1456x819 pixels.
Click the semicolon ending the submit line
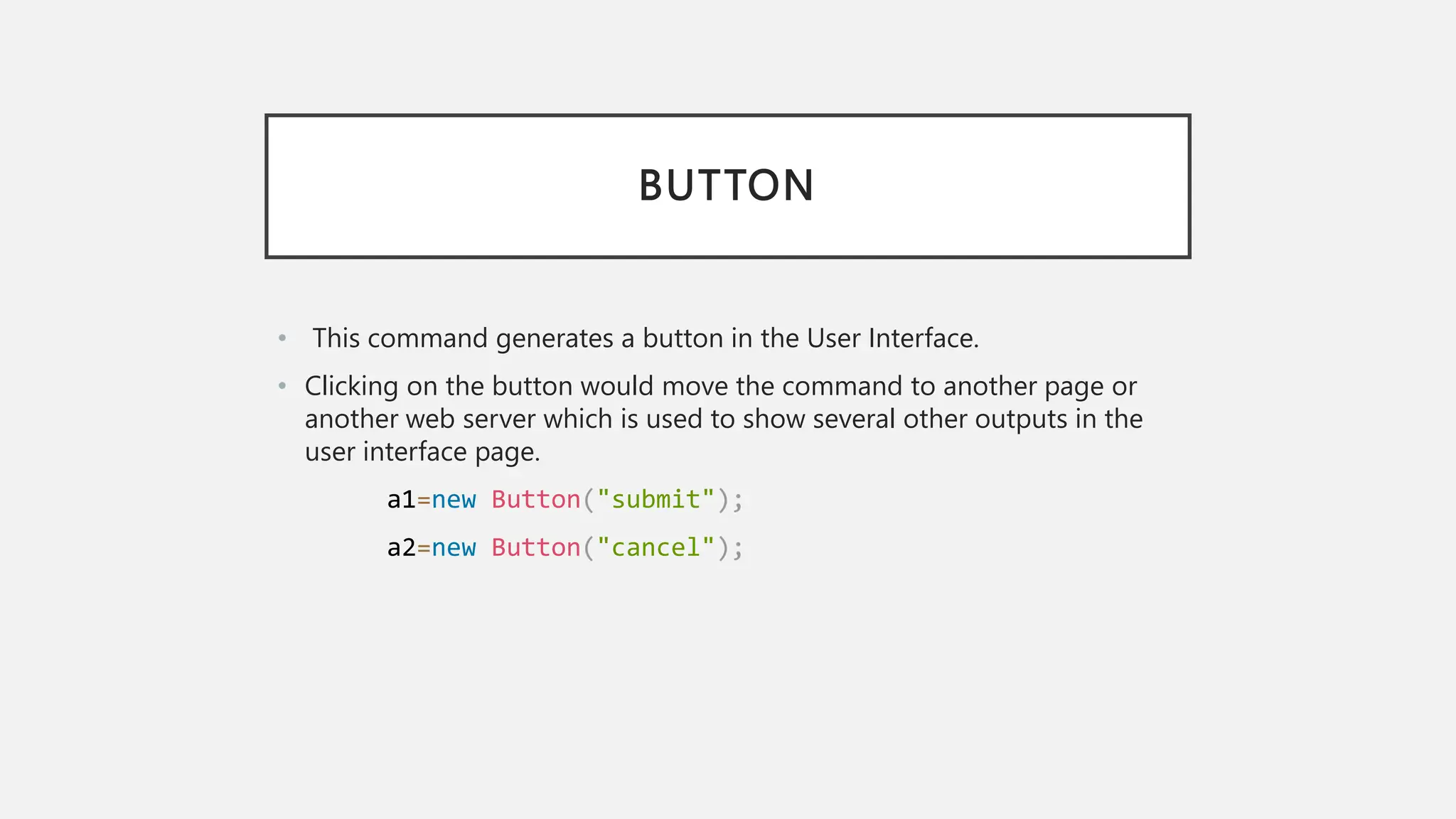[738, 501]
